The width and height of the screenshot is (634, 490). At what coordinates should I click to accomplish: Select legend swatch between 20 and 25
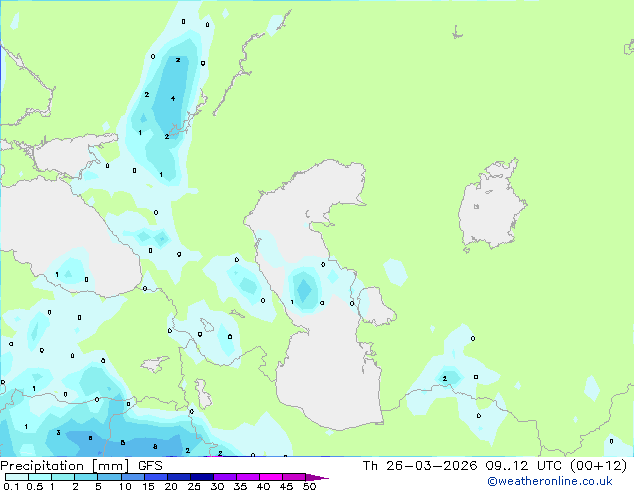178,477
